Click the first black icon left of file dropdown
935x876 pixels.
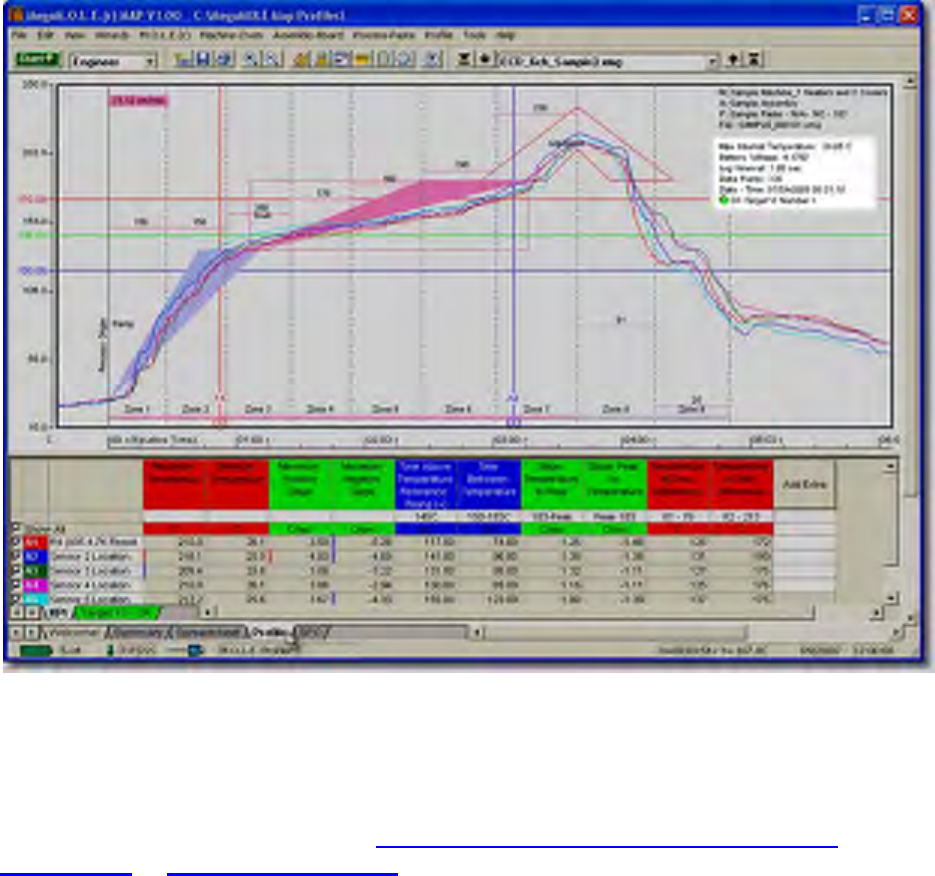click(x=463, y=59)
